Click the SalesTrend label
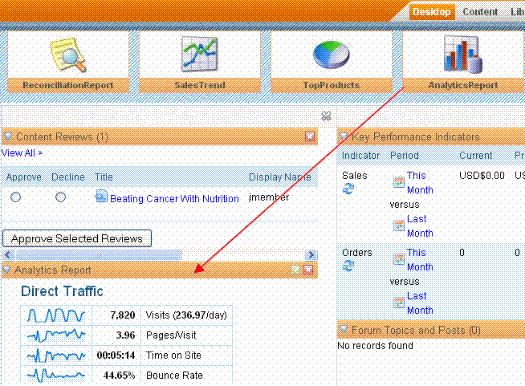This screenshot has height=386, width=525. [200, 85]
